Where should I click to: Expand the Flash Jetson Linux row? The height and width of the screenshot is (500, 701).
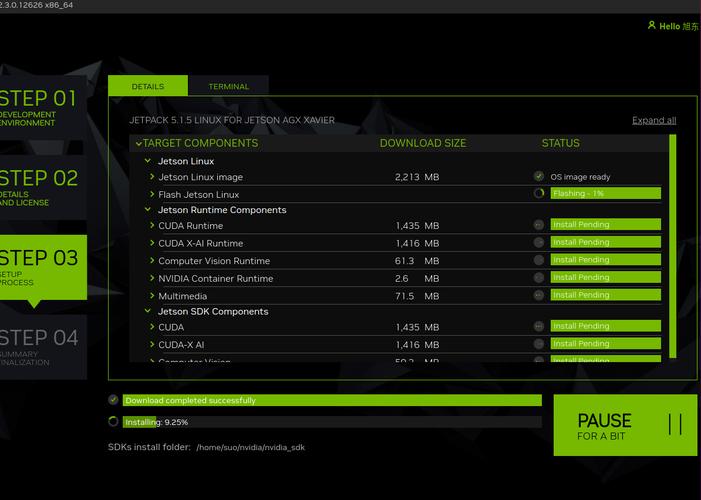pos(152,194)
